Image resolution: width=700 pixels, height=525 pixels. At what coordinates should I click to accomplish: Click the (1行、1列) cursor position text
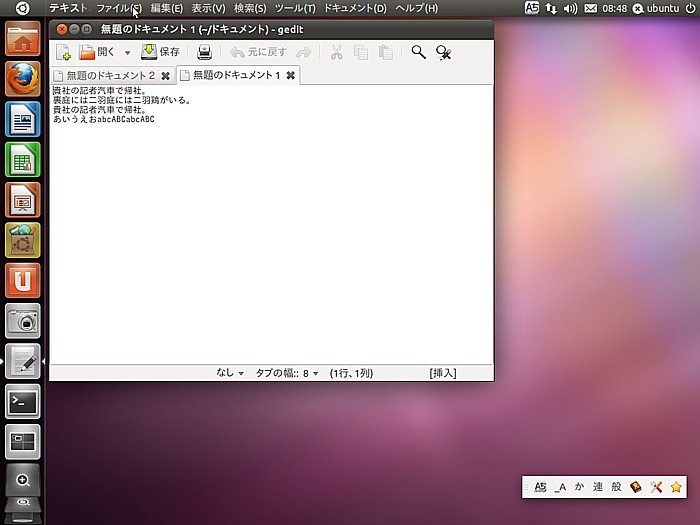tap(351, 373)
